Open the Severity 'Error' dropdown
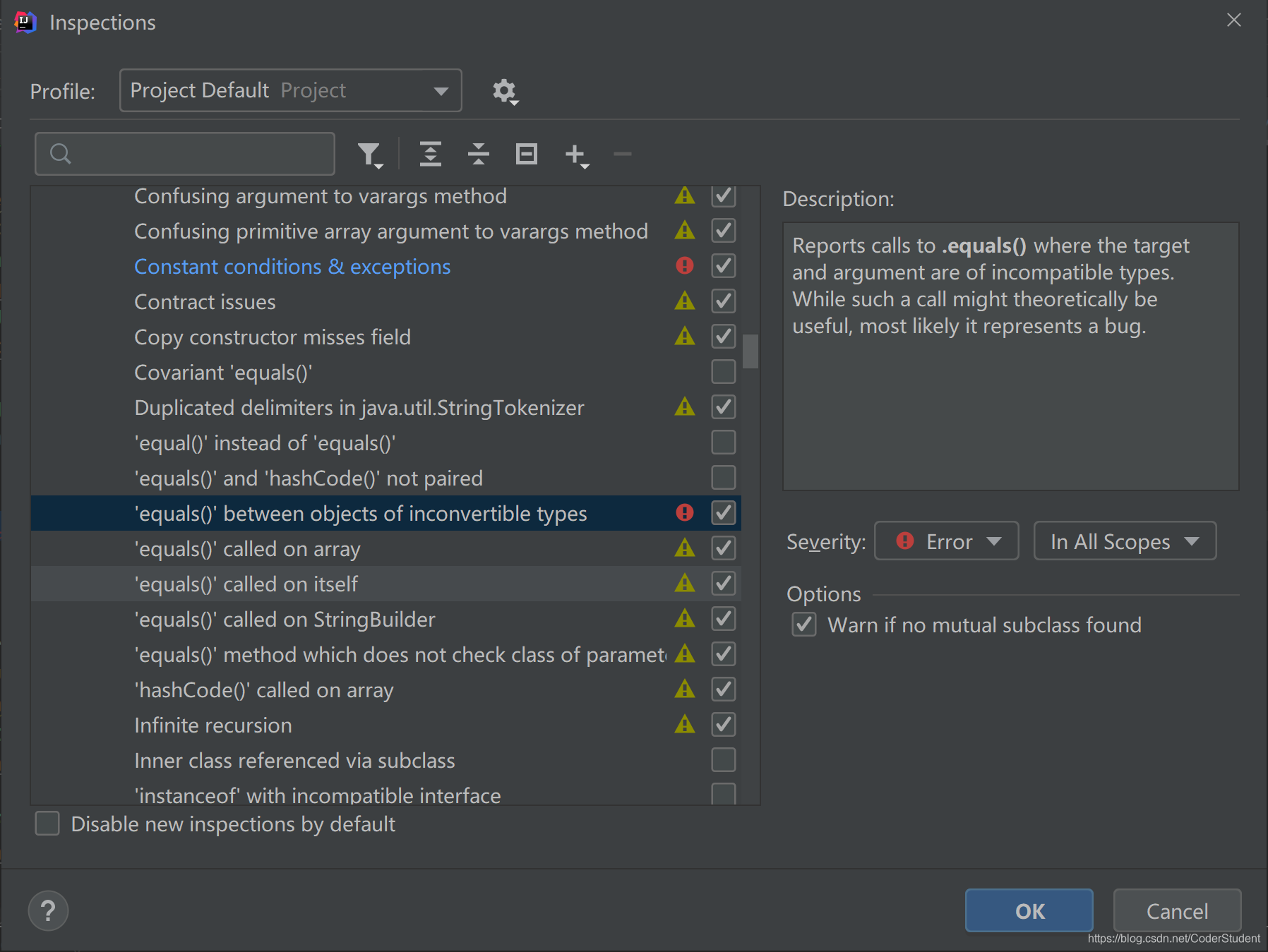Screen dimensions: 1268x952 (x=946, y=541)
